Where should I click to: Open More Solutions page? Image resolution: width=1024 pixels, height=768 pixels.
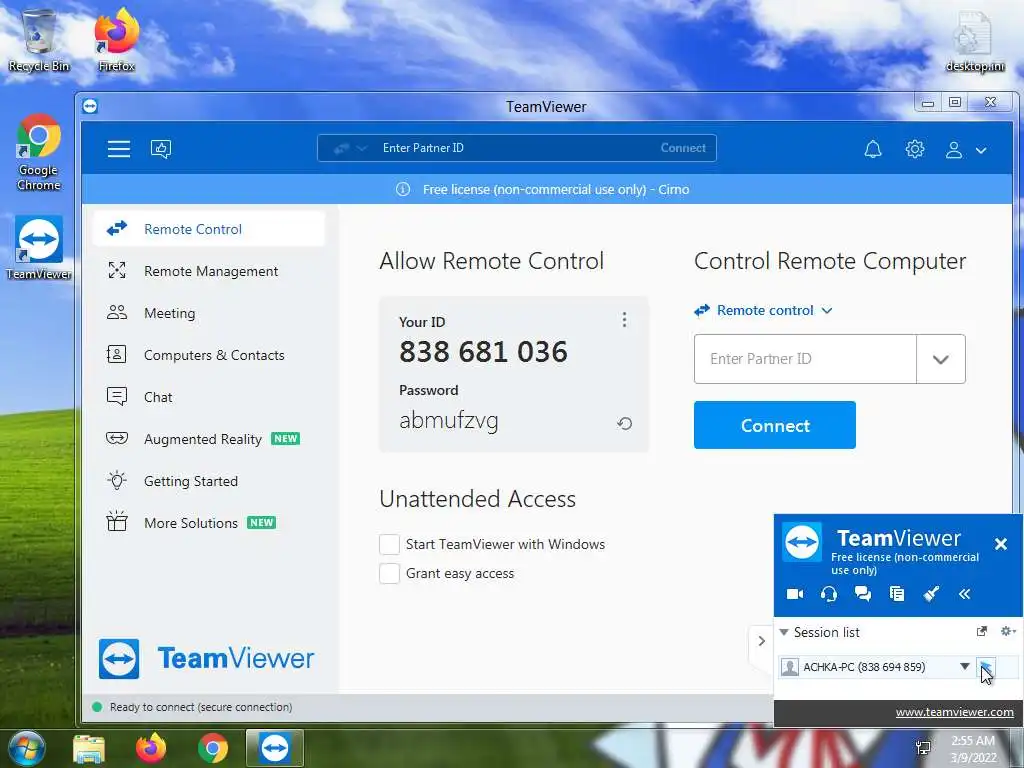(209, 522)
